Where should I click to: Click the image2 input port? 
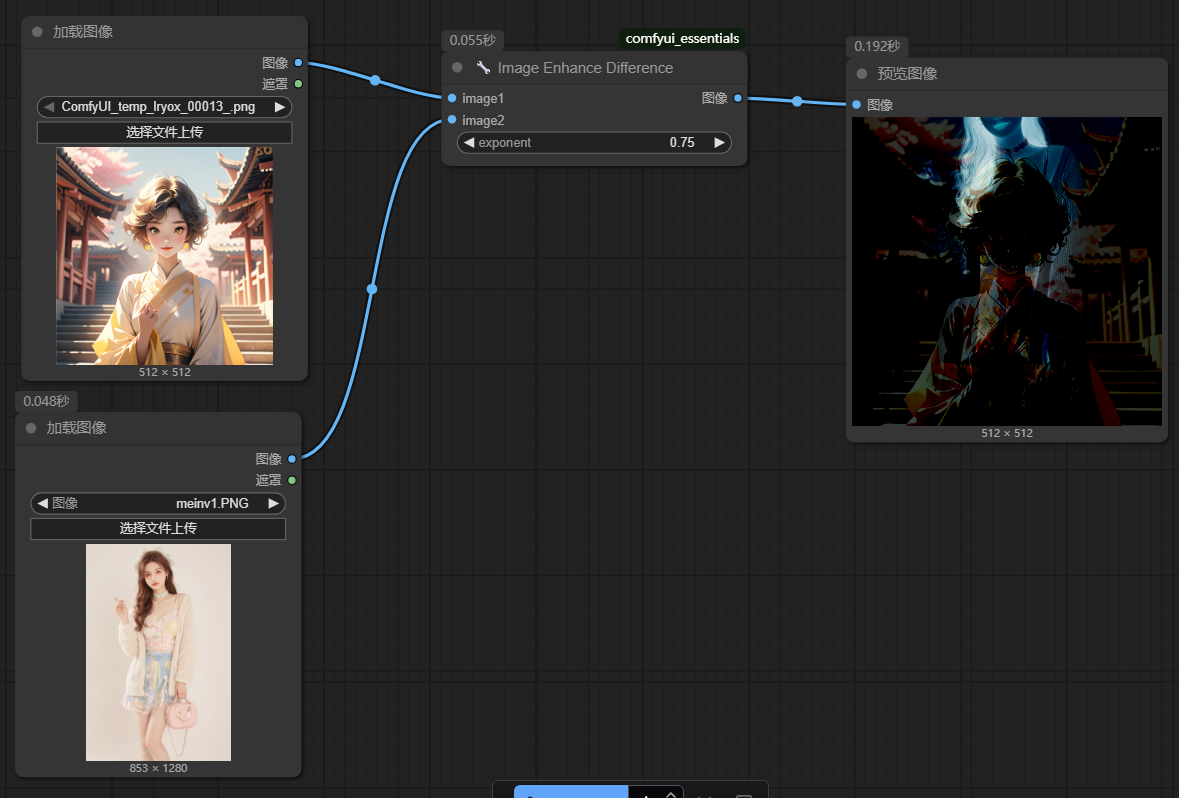pos(453,120)
